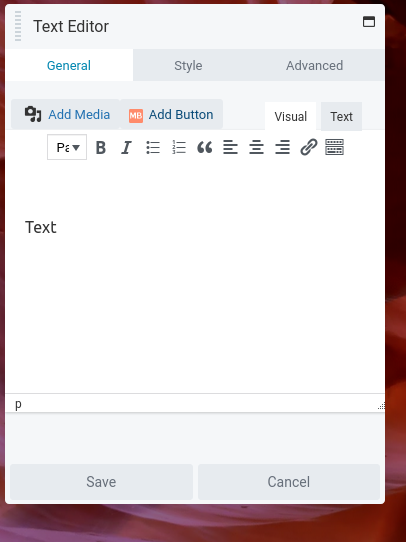The width and height of the screenshot is (406, 542).
Task: Toggle bold formatting in the toolbar
Action: click(101, 148)
